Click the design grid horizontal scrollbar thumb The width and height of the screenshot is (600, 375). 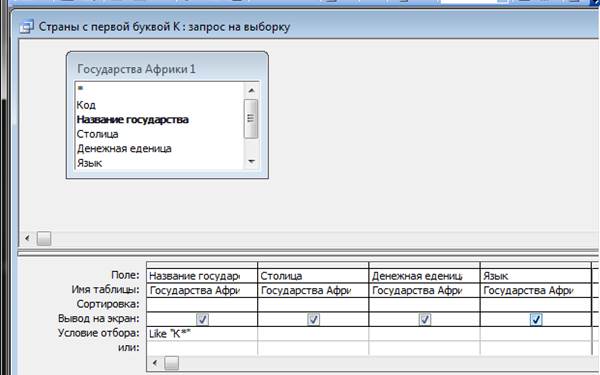pyautogui.click(x=171, y=363)
